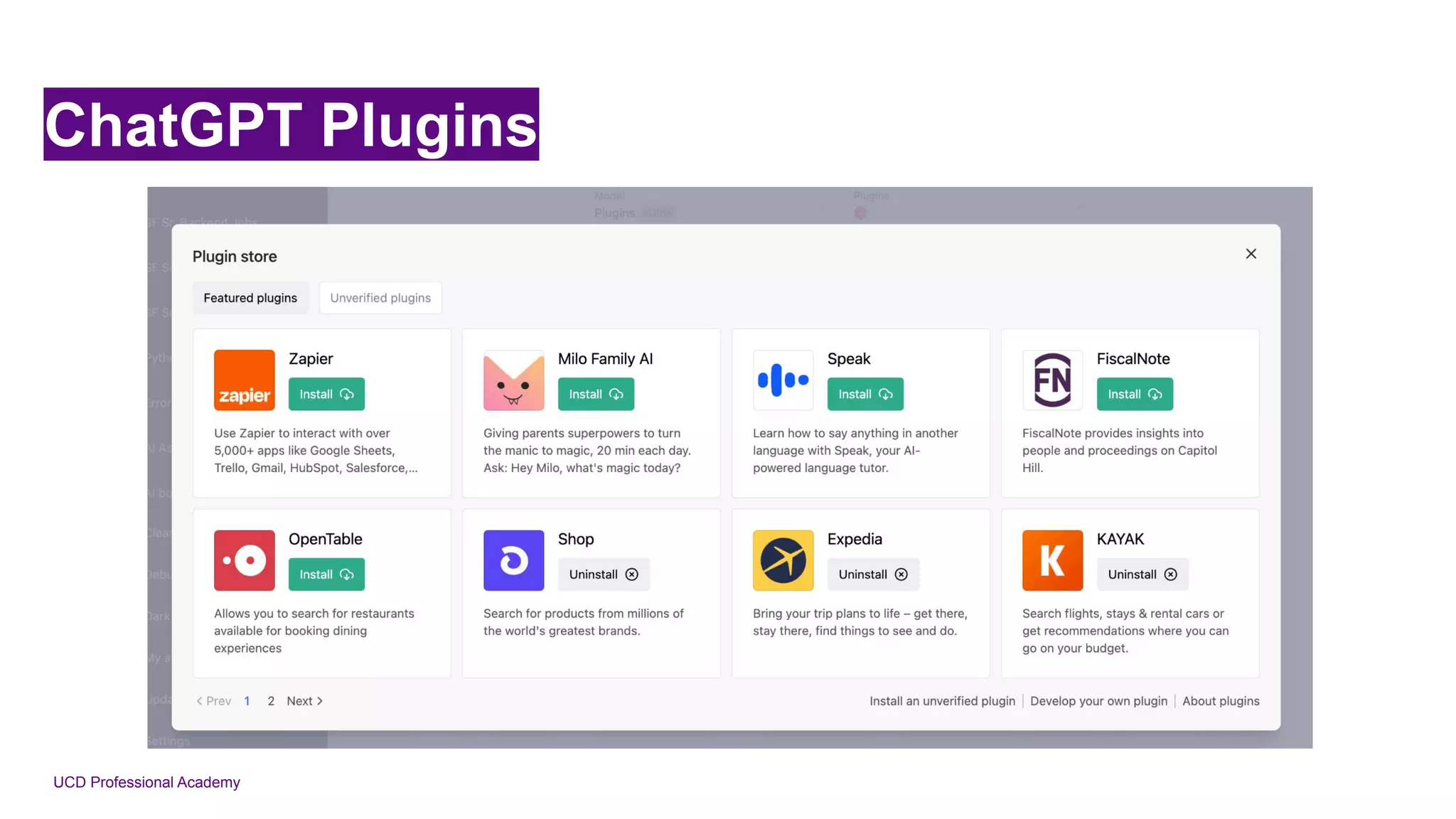Uninstall the KAYAK plugin

[1142, 574]
